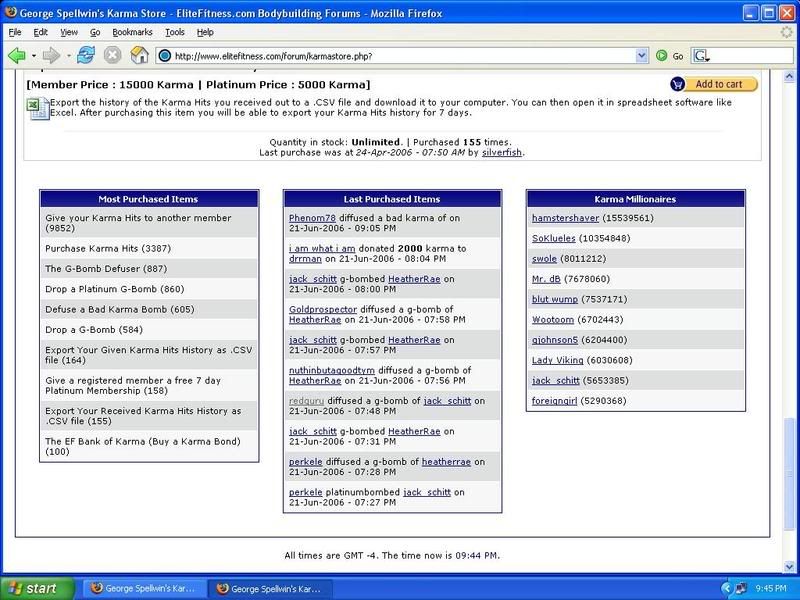Open the Bookmarks menu
This screenshot has height=600, width=800.
click(131, 32)
